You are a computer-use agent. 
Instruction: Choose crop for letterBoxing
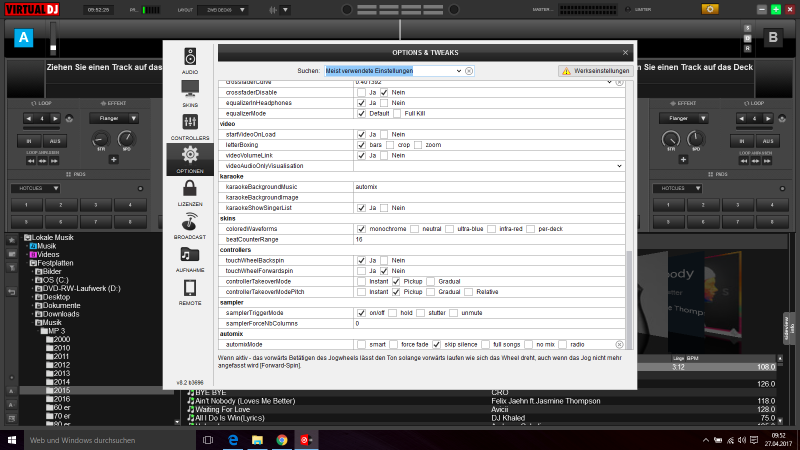[x=390, y=145]
